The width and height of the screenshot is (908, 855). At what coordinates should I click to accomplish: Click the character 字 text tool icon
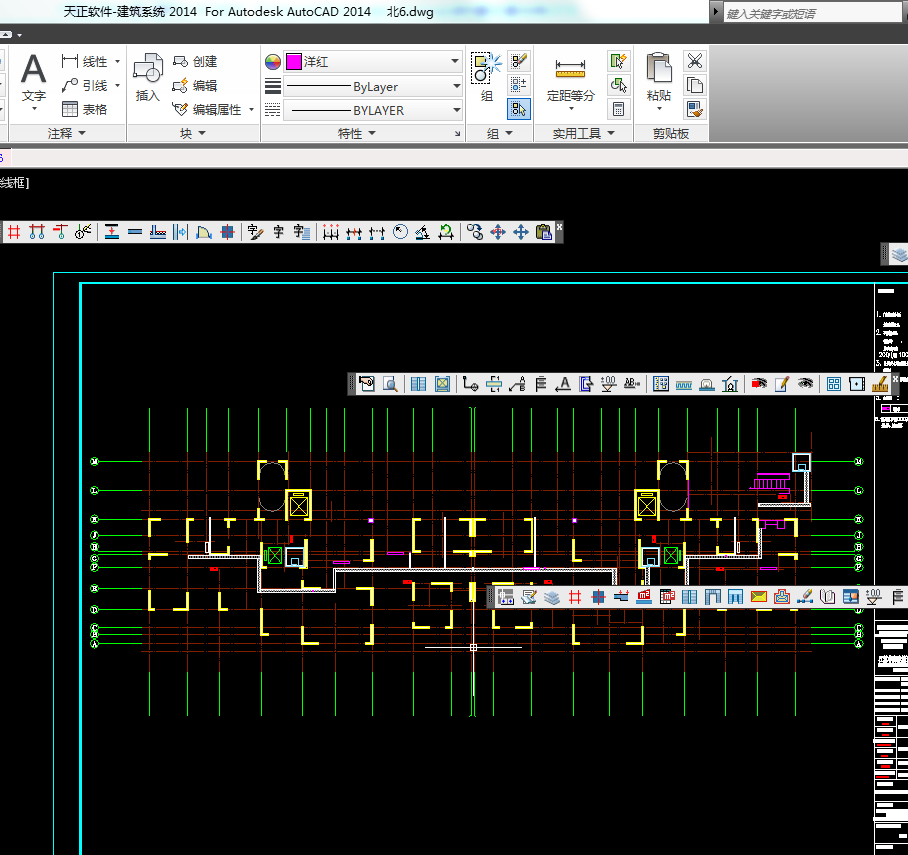point(279,232)
